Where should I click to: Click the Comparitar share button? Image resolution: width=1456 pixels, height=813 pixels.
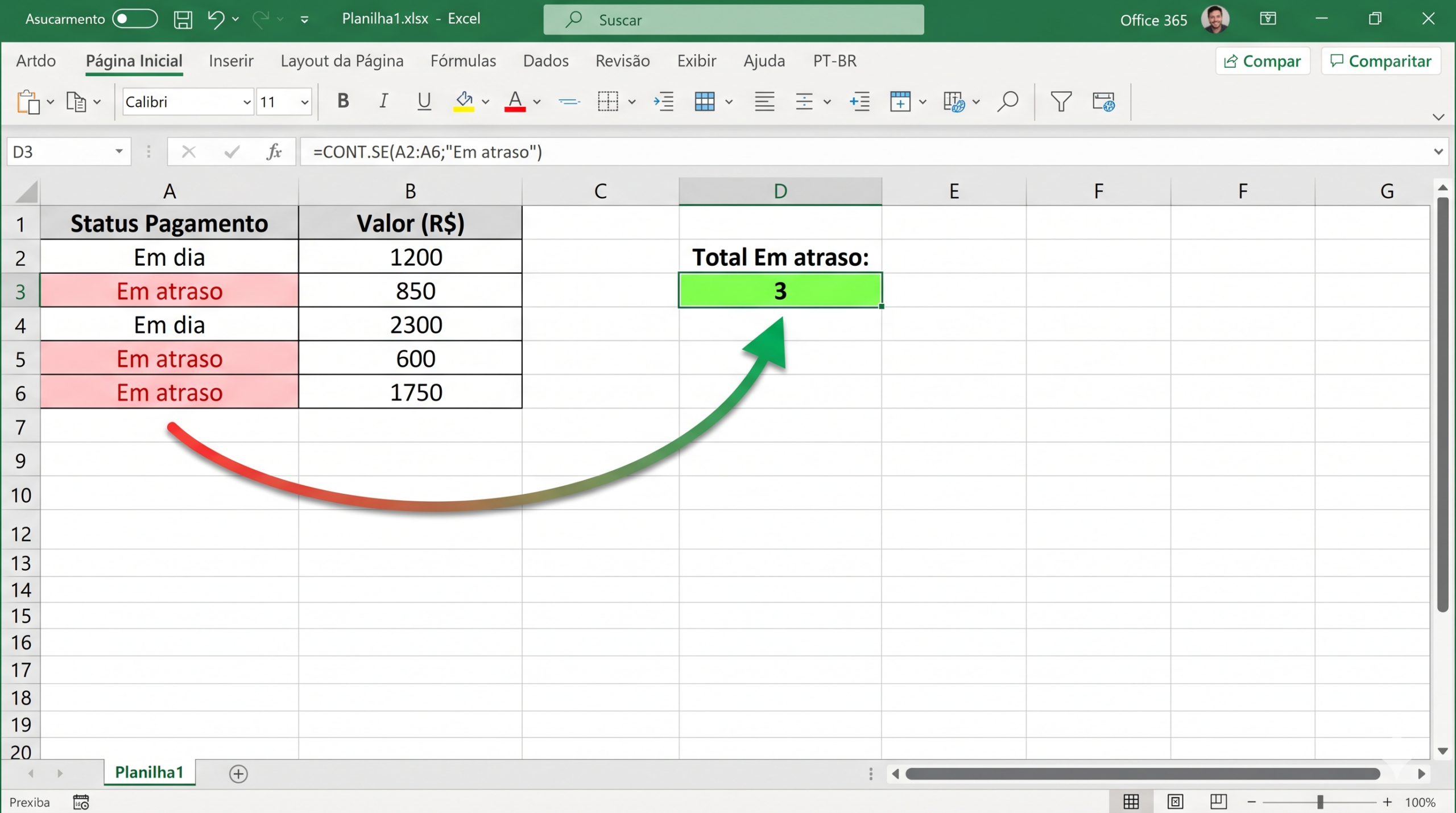(1380, 61)
